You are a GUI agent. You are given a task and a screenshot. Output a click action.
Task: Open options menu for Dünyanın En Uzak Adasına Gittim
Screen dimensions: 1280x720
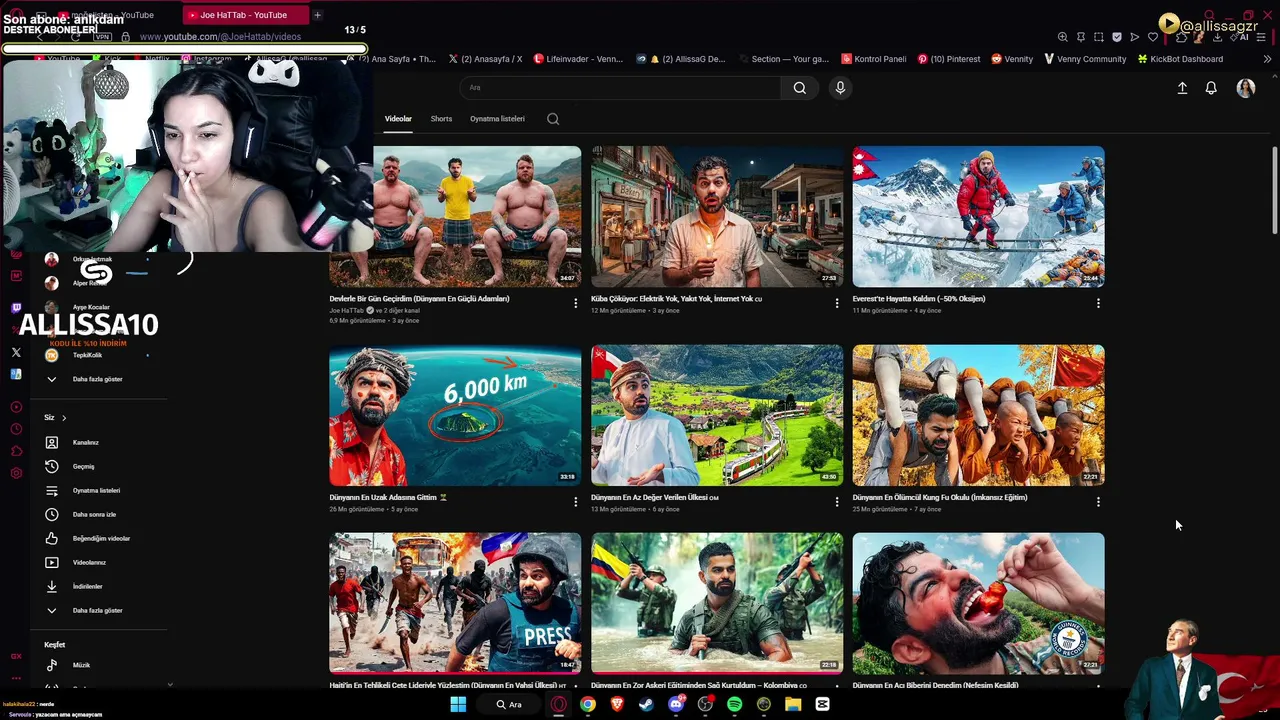click(x=575, y=502)
